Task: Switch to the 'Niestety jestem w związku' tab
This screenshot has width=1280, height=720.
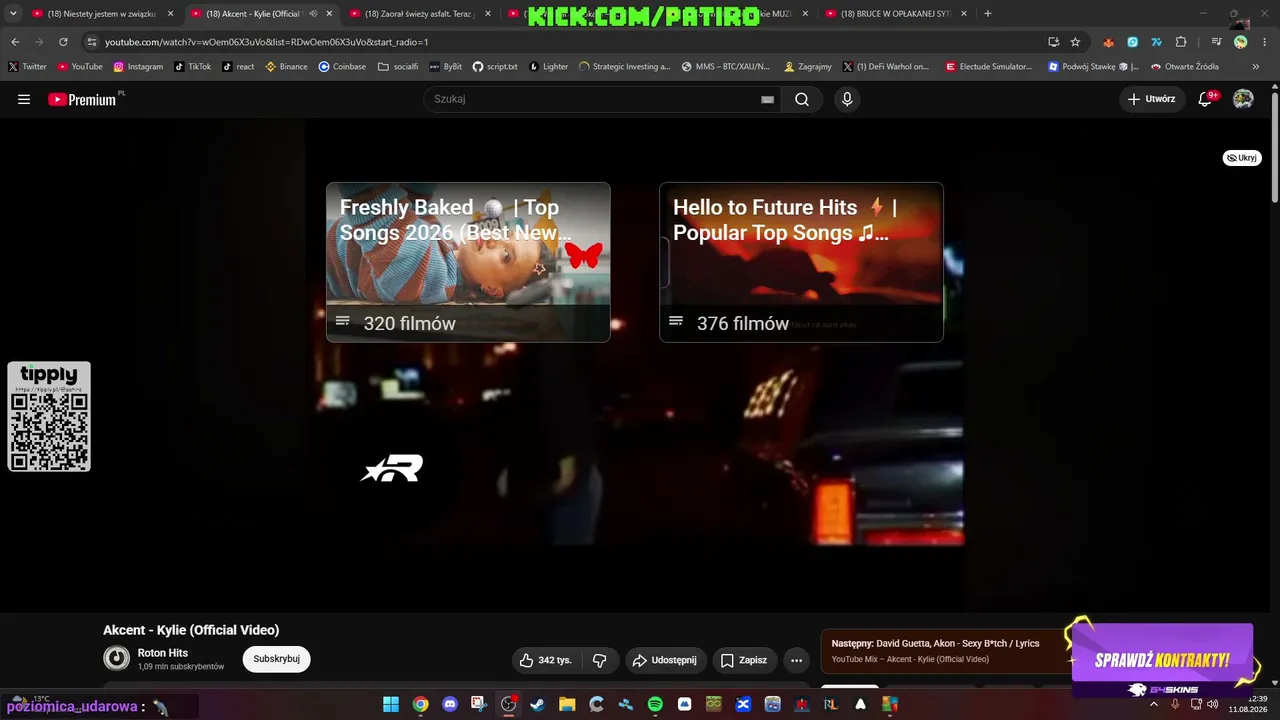Action: click(100, 14)
